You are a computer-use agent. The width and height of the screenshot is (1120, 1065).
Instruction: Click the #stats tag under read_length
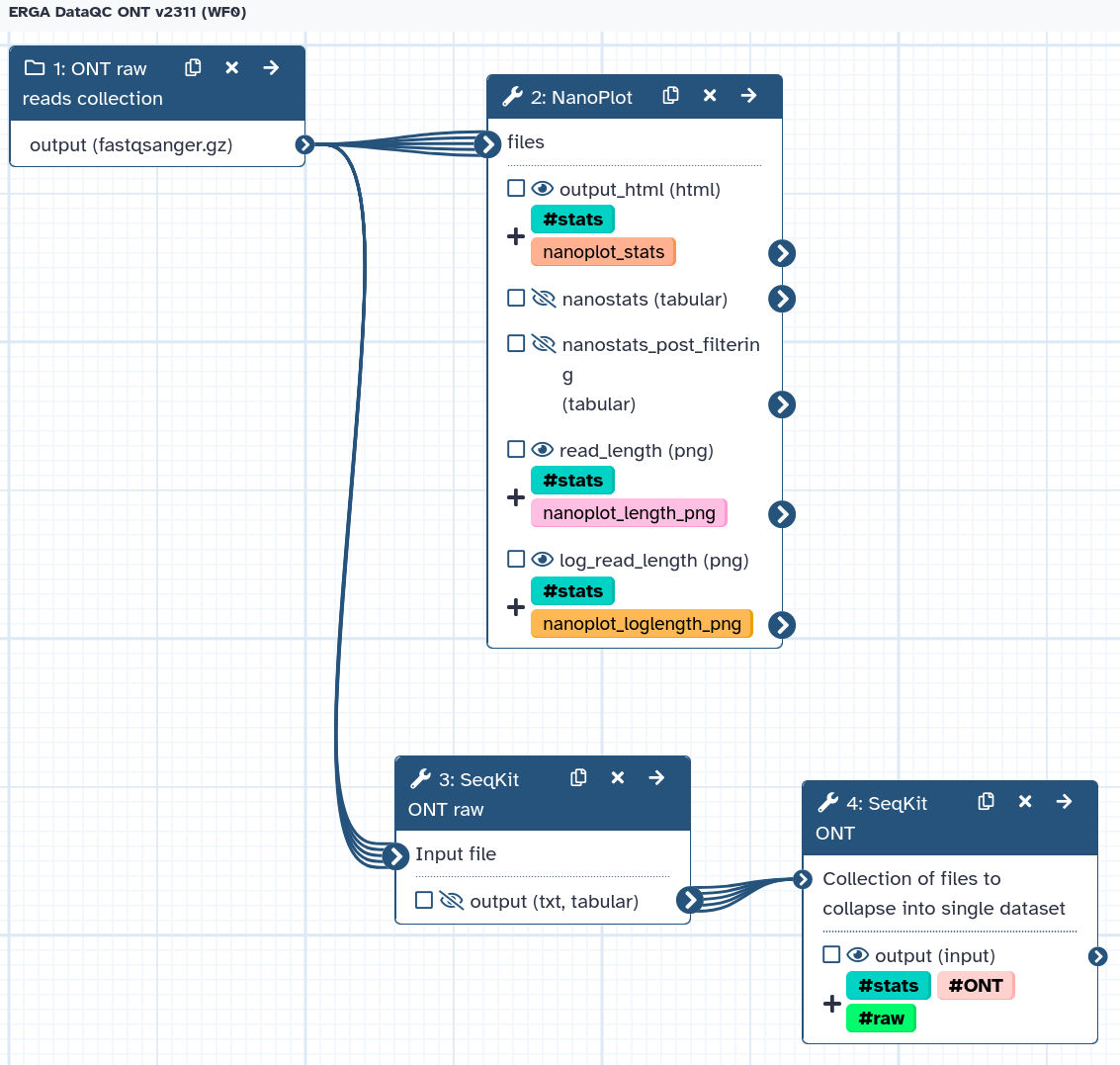point(573,481)
